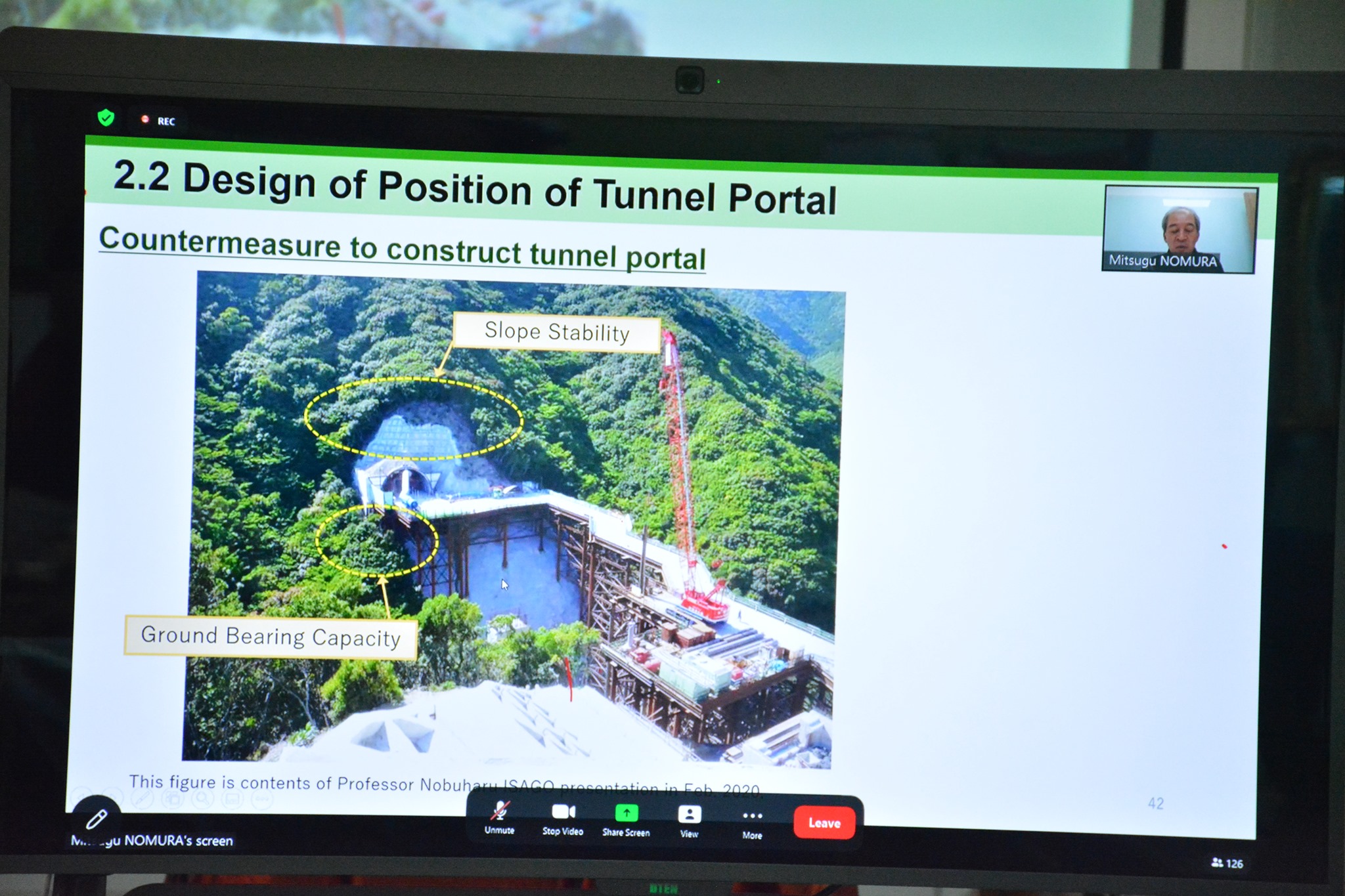Click the NOMURA's screen sharing label
This screenshot has width=1345, height=896.
point(152,841)
